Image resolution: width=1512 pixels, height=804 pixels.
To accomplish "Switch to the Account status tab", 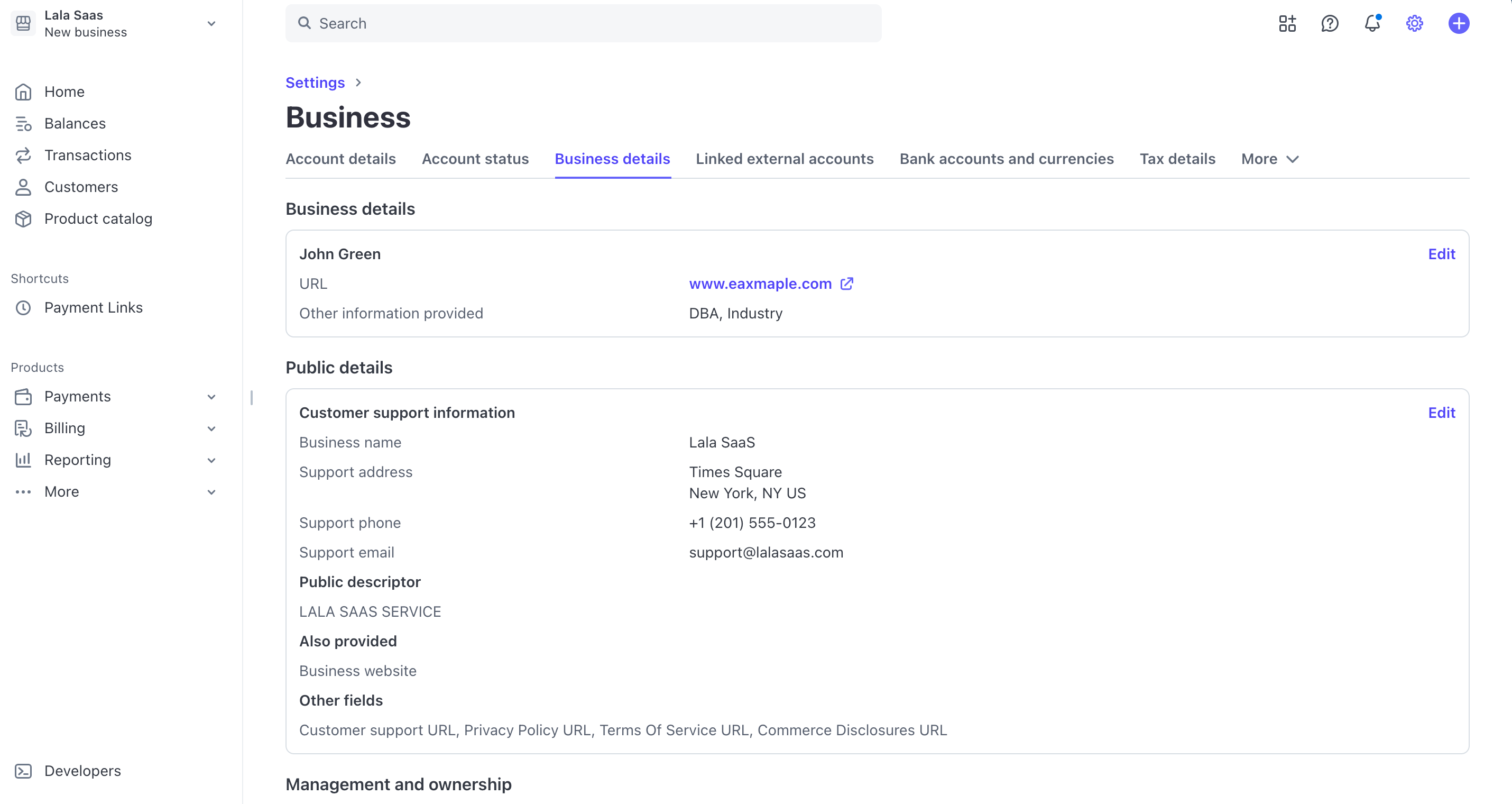I will 475,159.
